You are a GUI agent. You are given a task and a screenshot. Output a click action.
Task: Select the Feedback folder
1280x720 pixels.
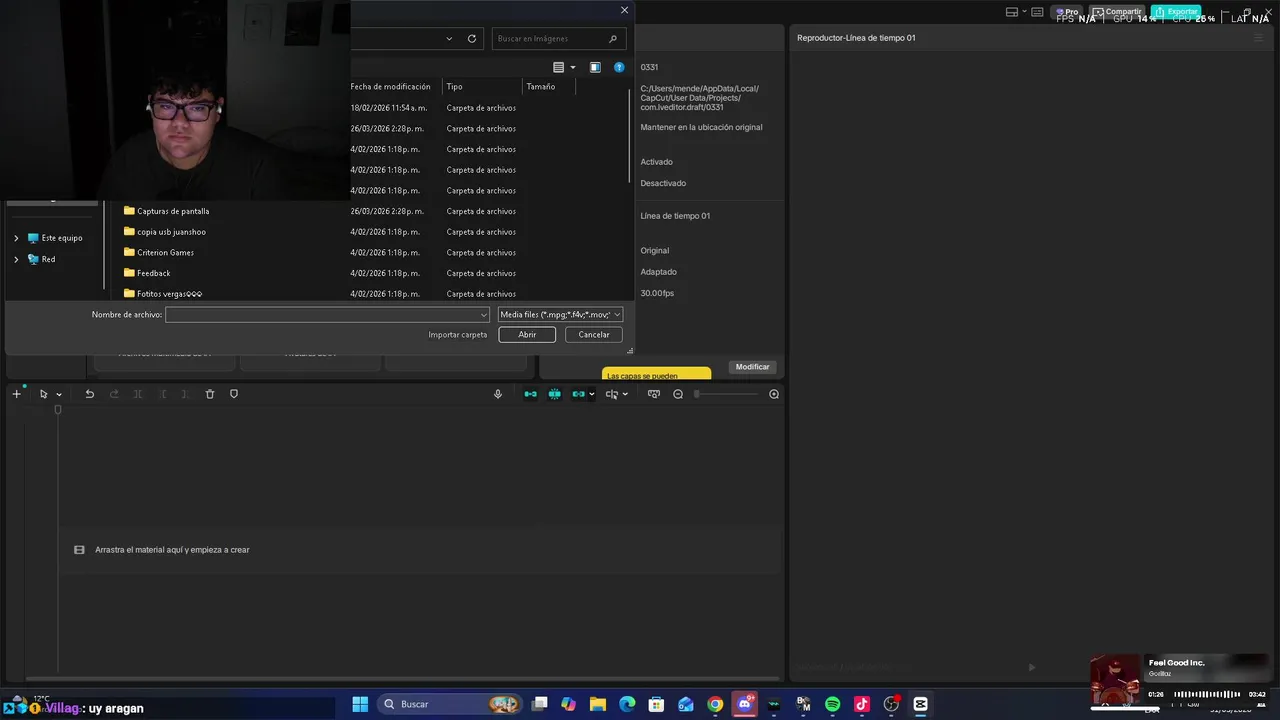click(153, 273)
